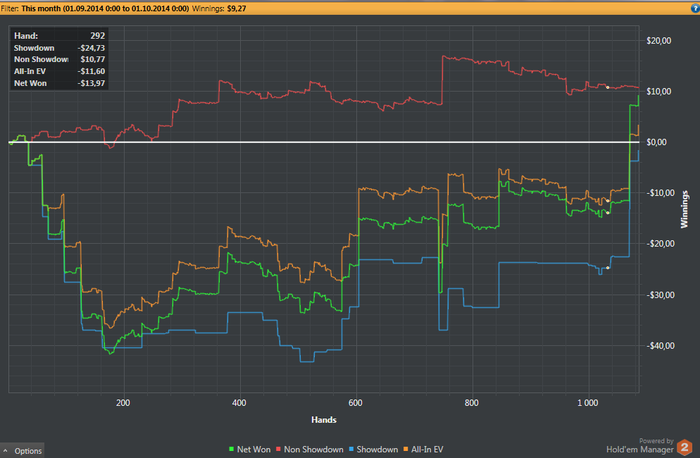Click the $20,00 y-axis label
The height and width of the screenshot is (458, 700).
[658, 41]
